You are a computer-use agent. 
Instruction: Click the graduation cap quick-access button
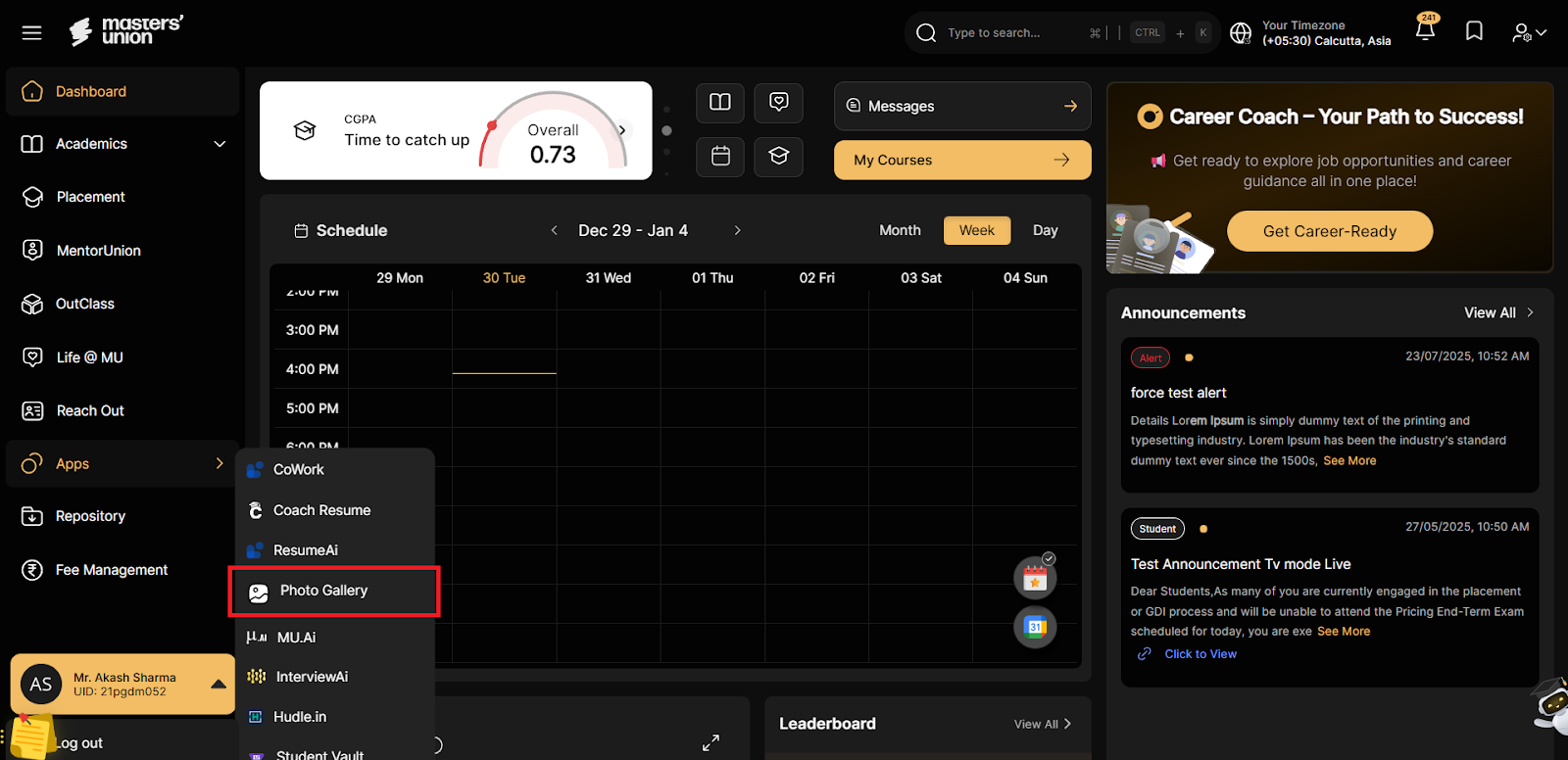779,157
